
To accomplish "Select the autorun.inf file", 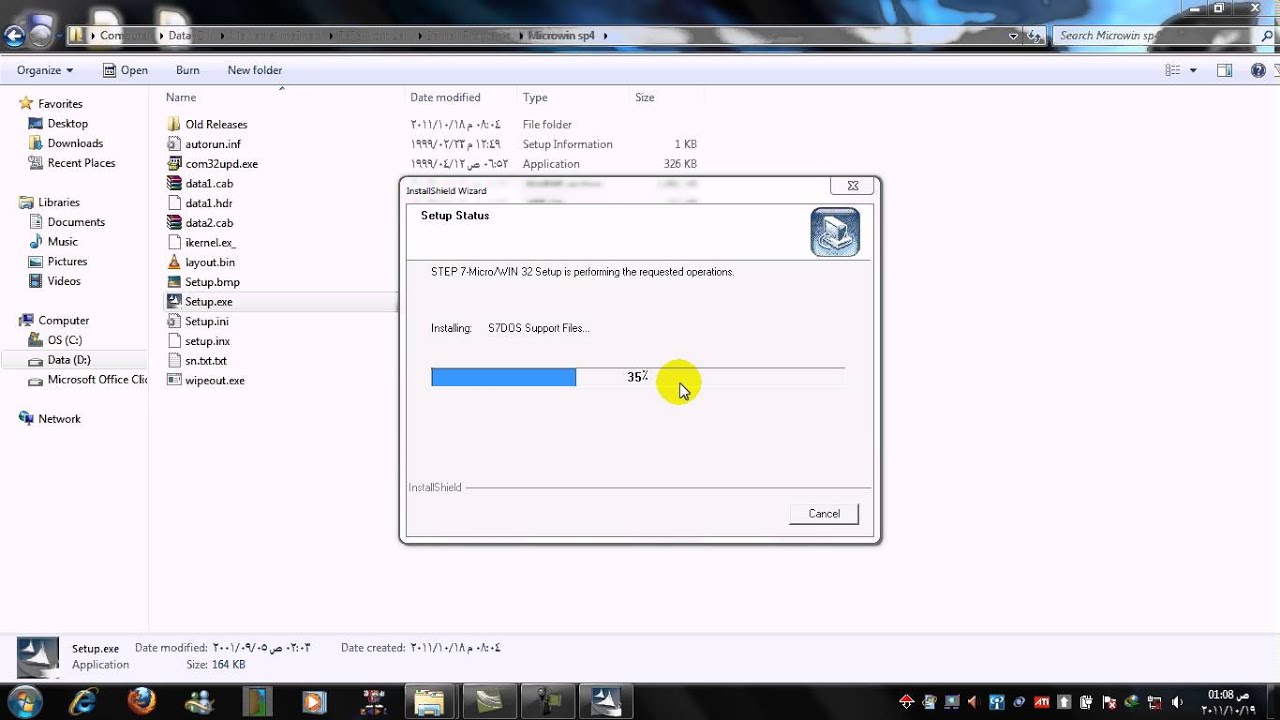I will coord(213,144).
